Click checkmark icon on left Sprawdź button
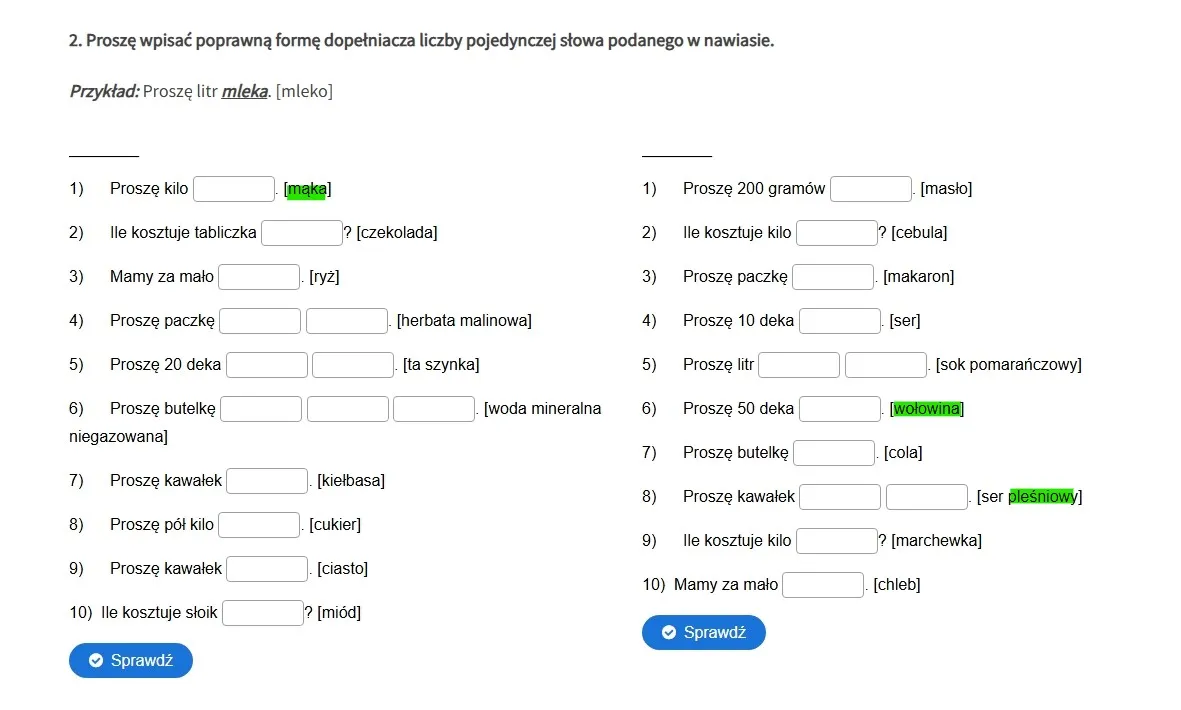Viewport: 1181px width, 710px height. coord(96,660)
